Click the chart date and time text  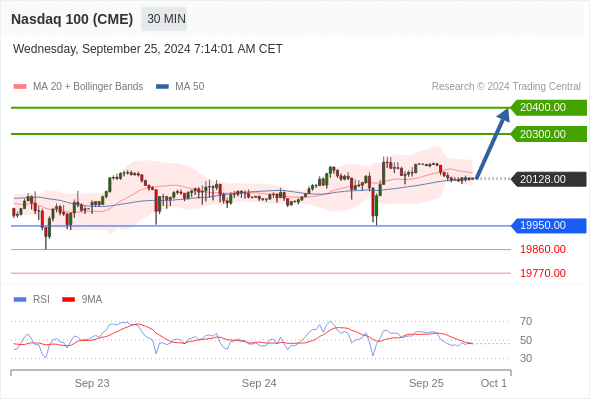[x=148, y=49]
